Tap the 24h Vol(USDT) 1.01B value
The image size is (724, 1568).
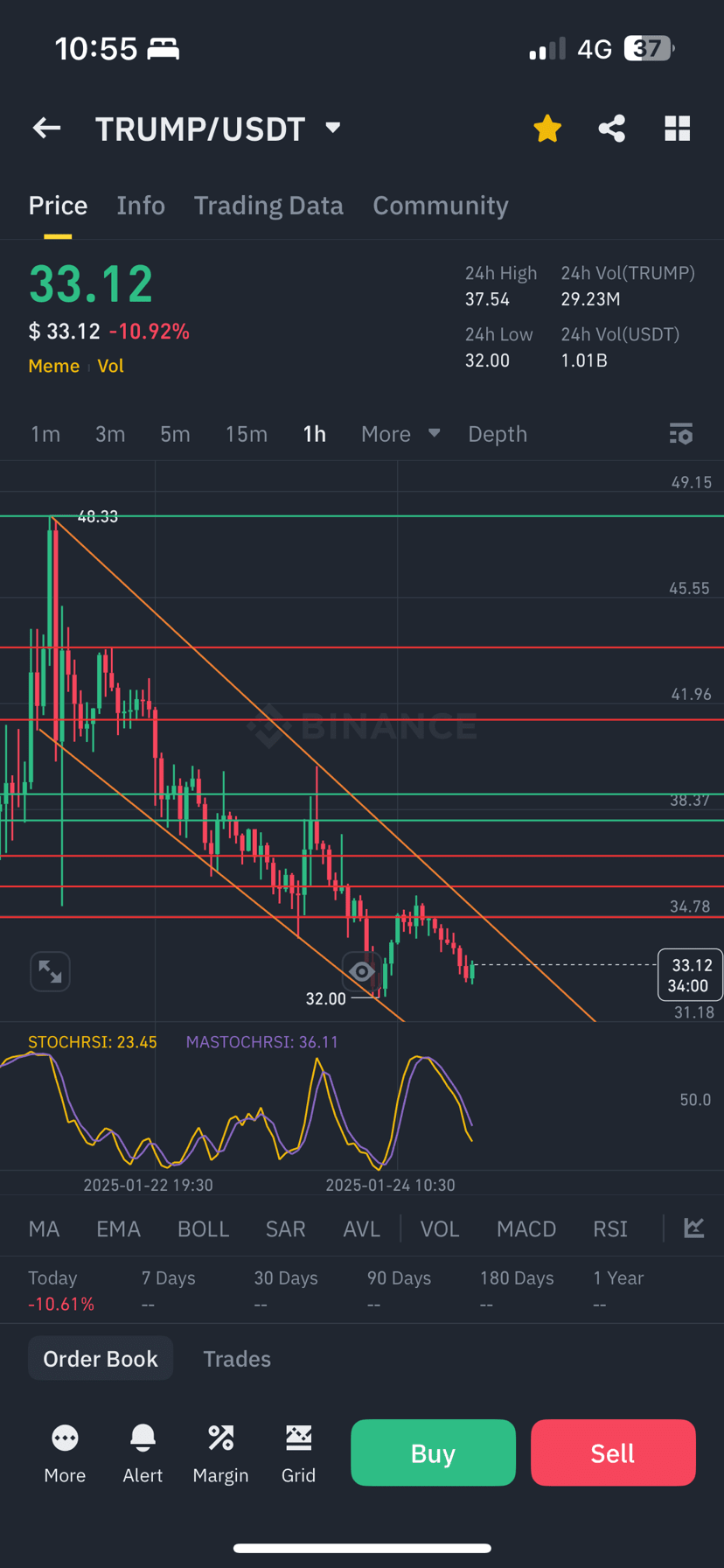[584, 360]
